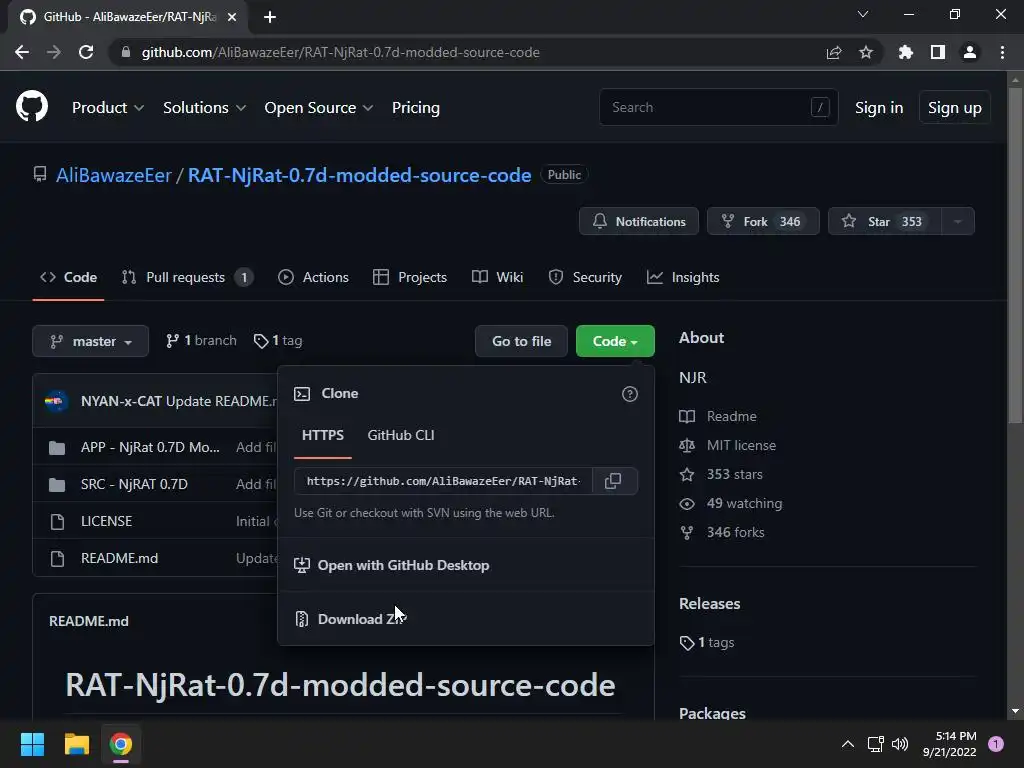Expand the Solutions menu
This screenshot has height=768, width=1024.
click(x=204, y=108)
